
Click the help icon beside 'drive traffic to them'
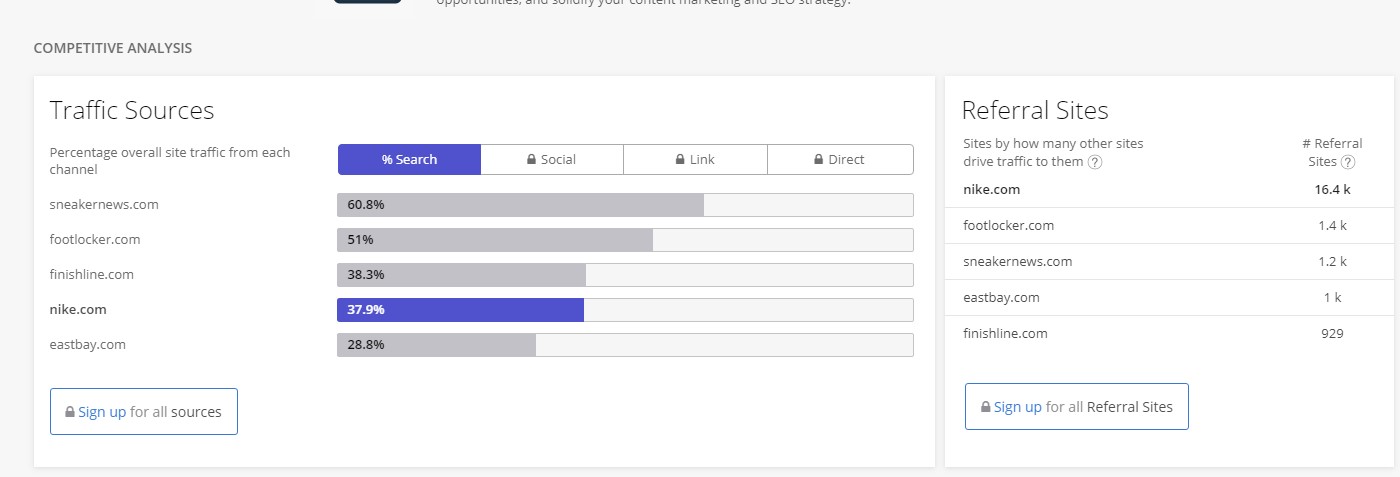(1095, 162)
